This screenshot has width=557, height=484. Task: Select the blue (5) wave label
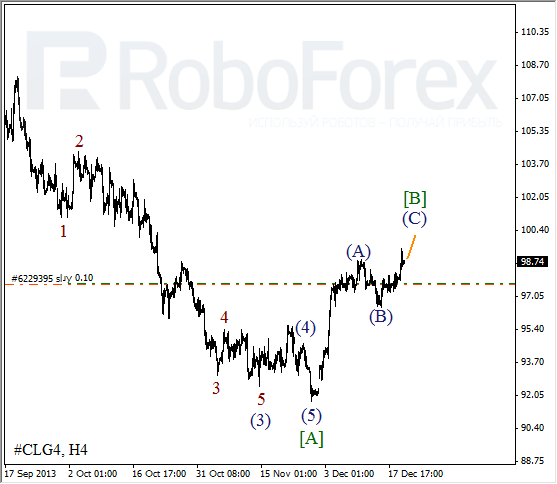[x=311, y=415]
